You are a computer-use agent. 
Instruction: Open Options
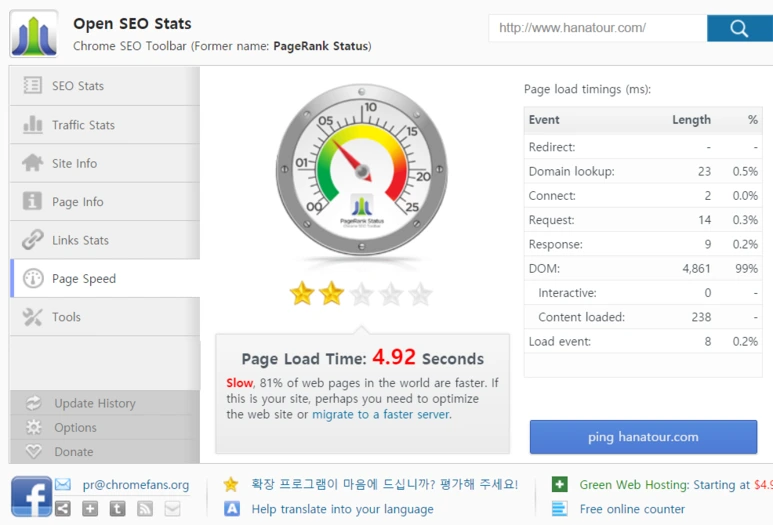click(105, 427)
